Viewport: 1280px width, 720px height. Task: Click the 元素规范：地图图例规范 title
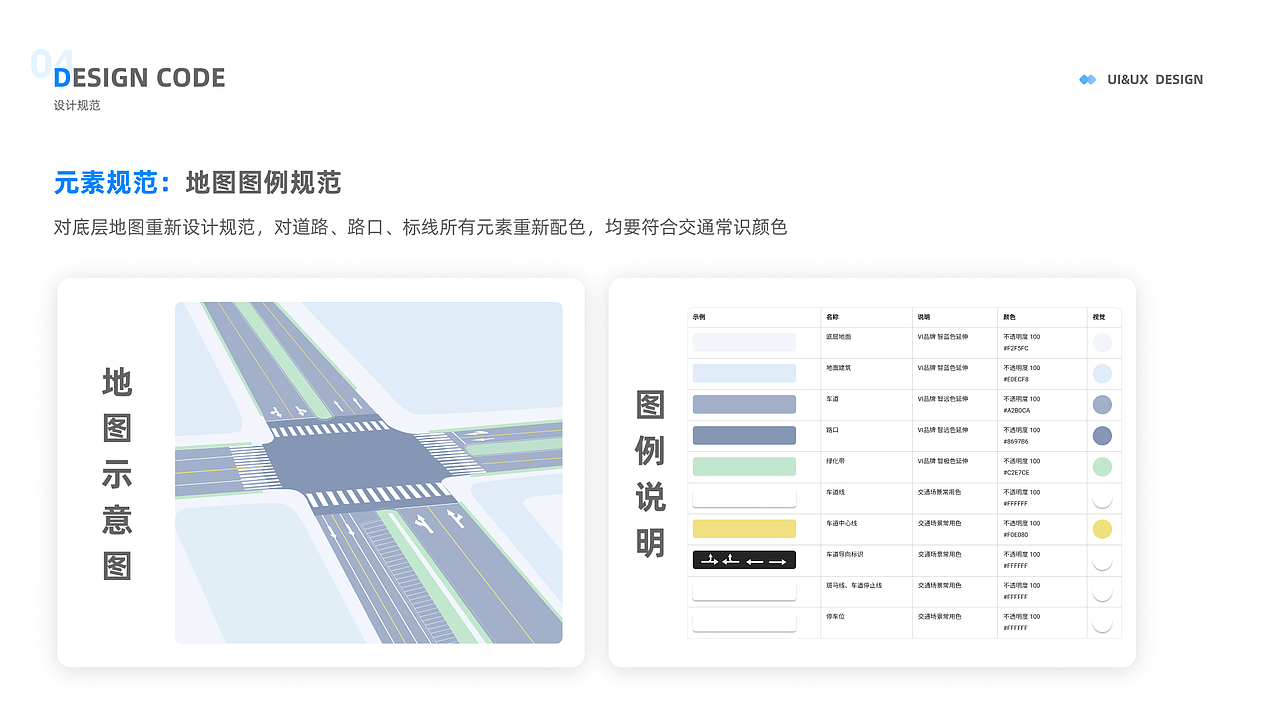click(x=198, y=183)
